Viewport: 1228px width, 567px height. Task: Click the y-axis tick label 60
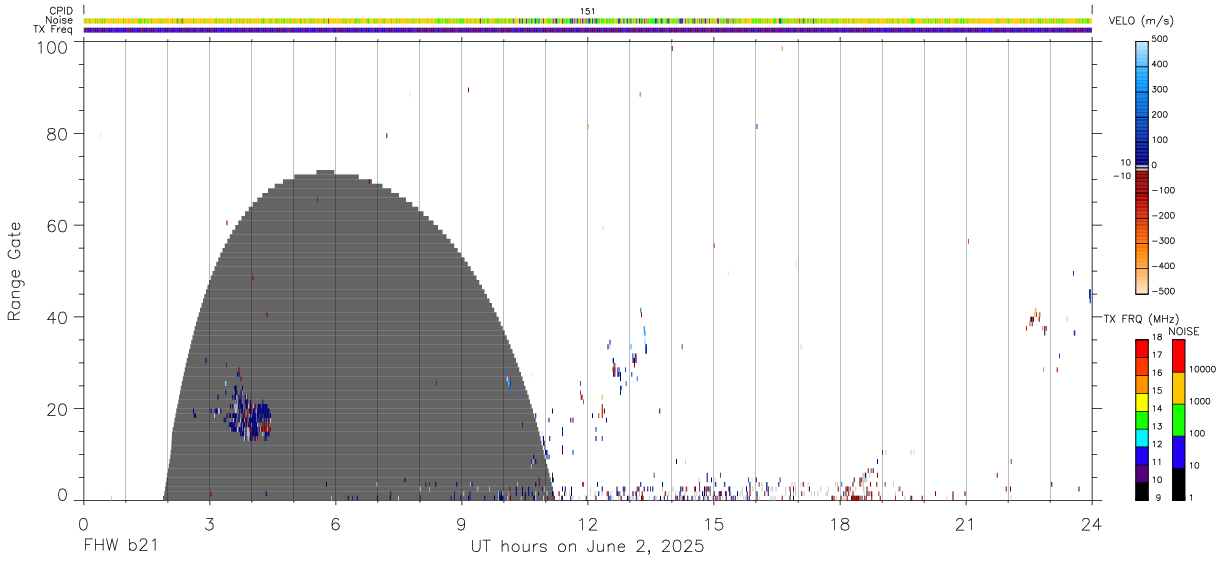coord(58,226)
